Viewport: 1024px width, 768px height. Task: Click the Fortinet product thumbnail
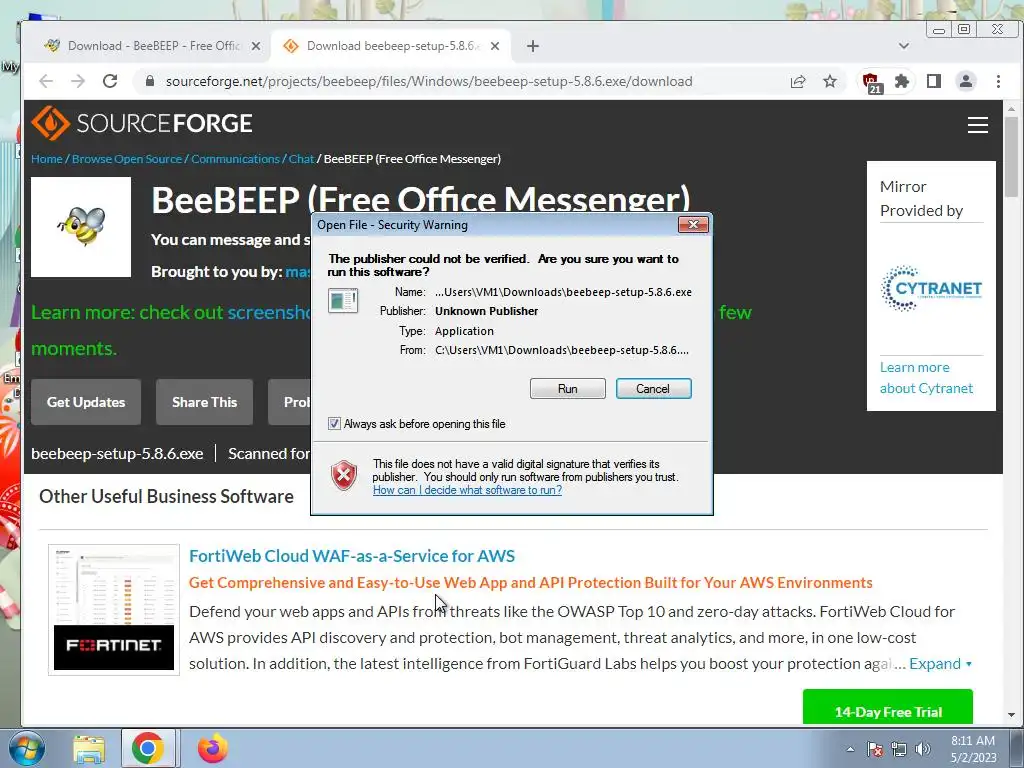114,609
